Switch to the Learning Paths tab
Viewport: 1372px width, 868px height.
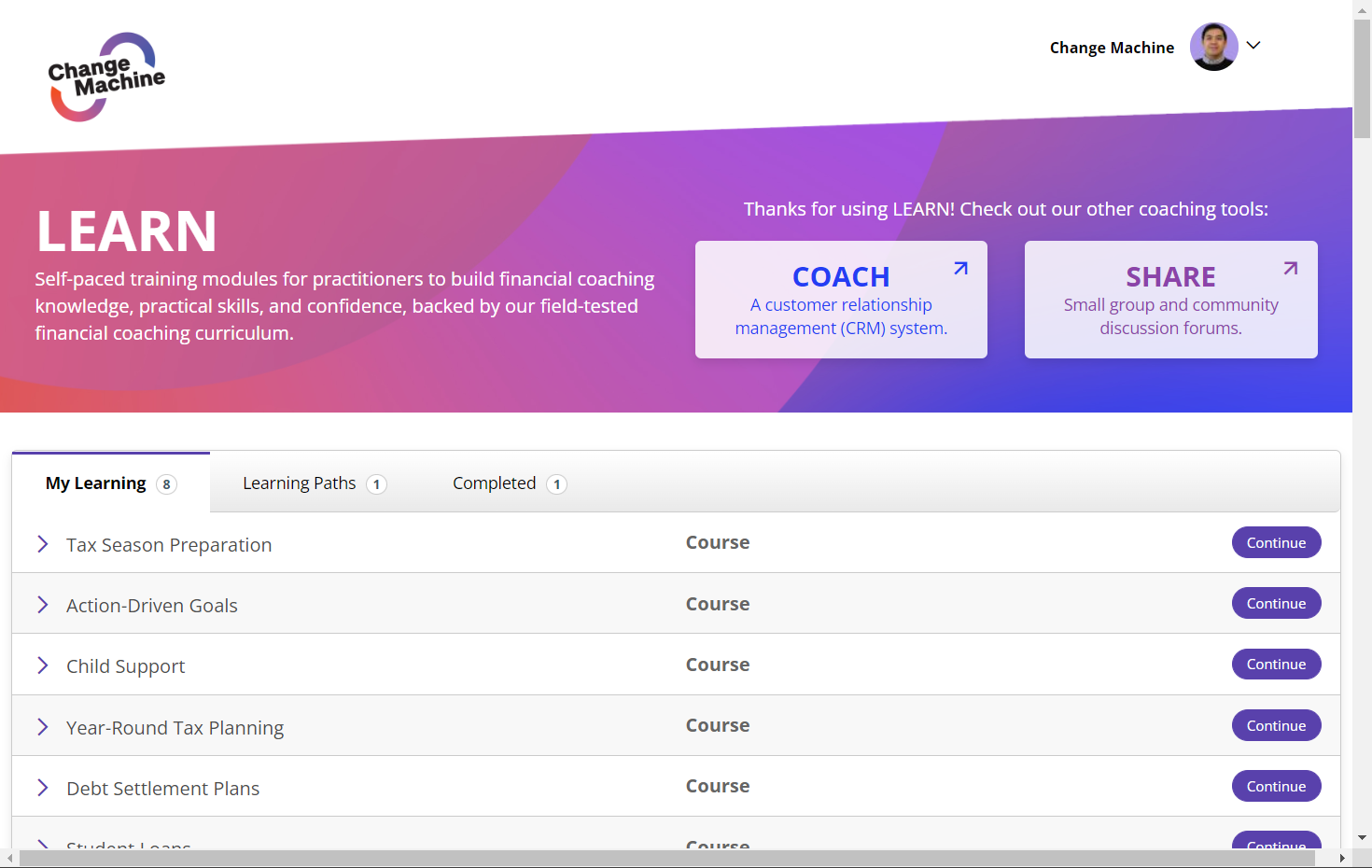(315, 483)
